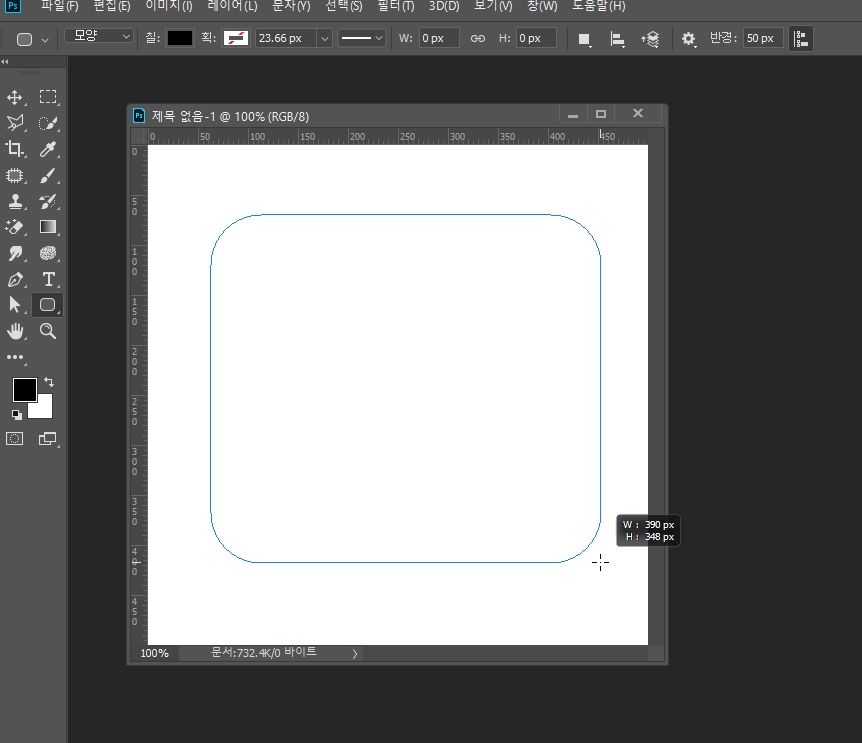Click the black fill color swatch
Image resolution: width=862 pixels, height=743 pixels.
click(180, 38)
